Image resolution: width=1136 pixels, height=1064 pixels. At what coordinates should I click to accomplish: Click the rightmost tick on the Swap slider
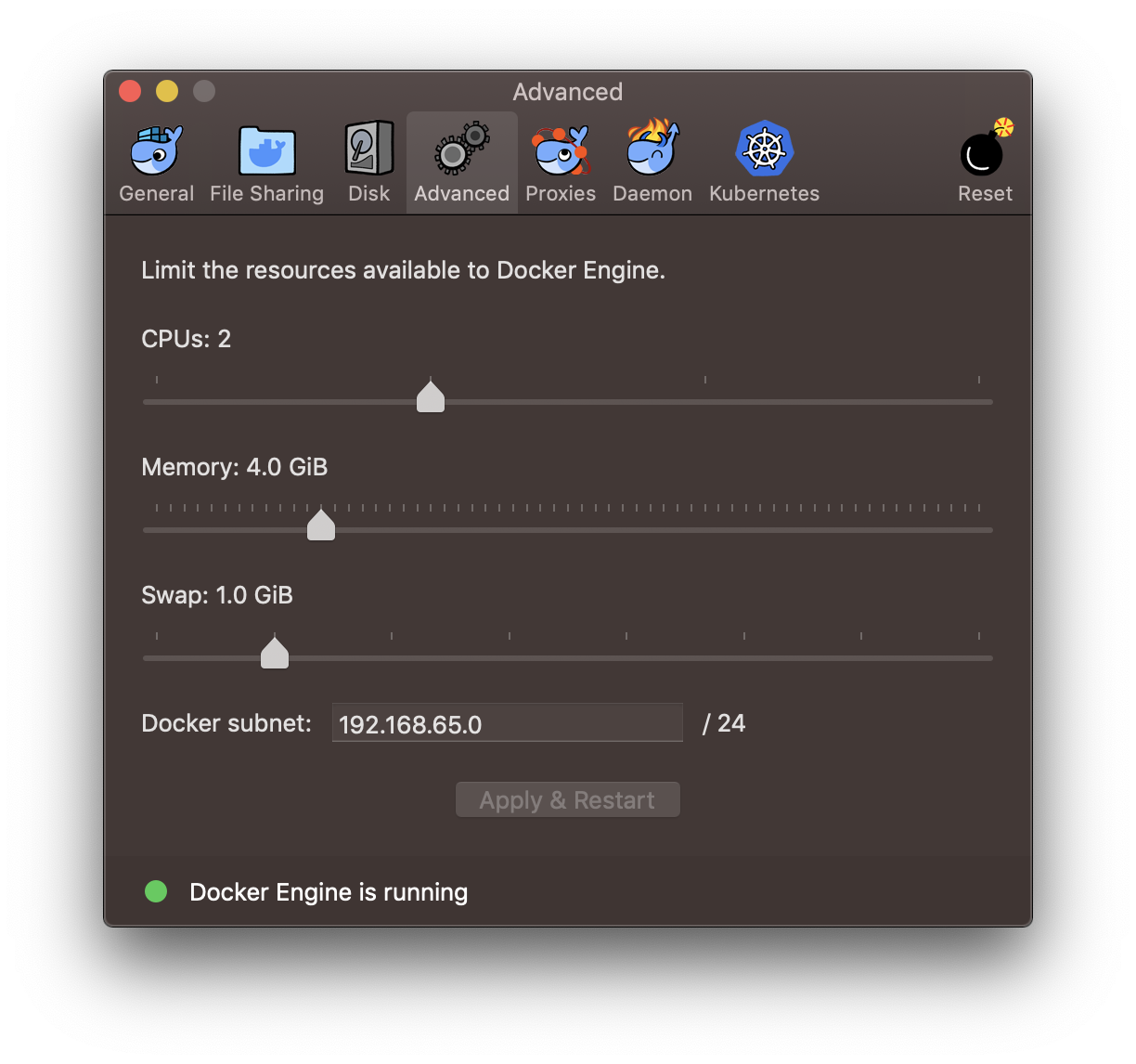tap(979, 636)
